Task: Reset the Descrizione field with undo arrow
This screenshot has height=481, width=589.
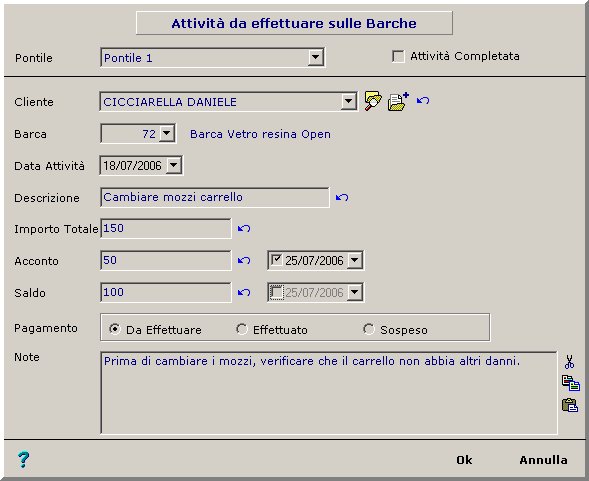Action: (x=342, y=197)
